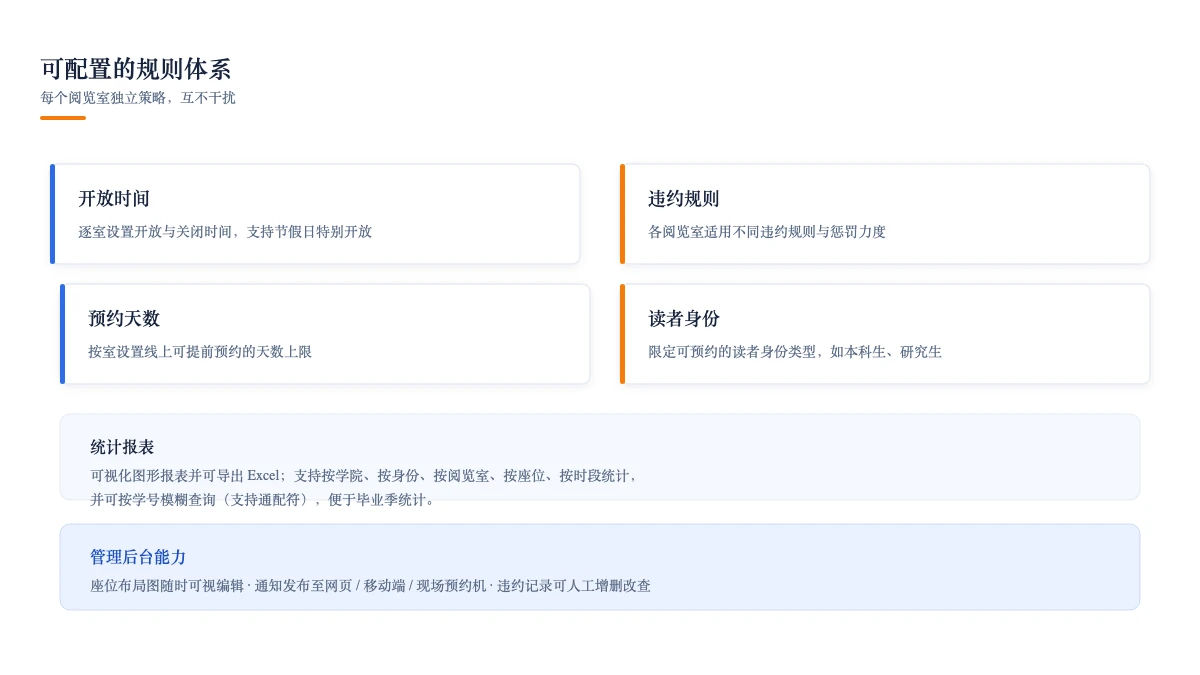Select the 违约规则 card heading
This screenshot has width=1200, height=675.
click(684, 199)
